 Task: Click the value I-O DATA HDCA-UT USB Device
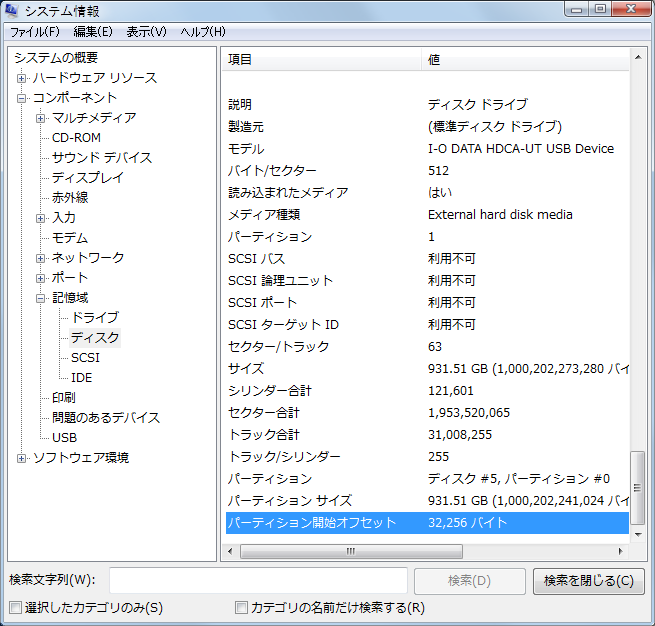click(x=521, y=149)
